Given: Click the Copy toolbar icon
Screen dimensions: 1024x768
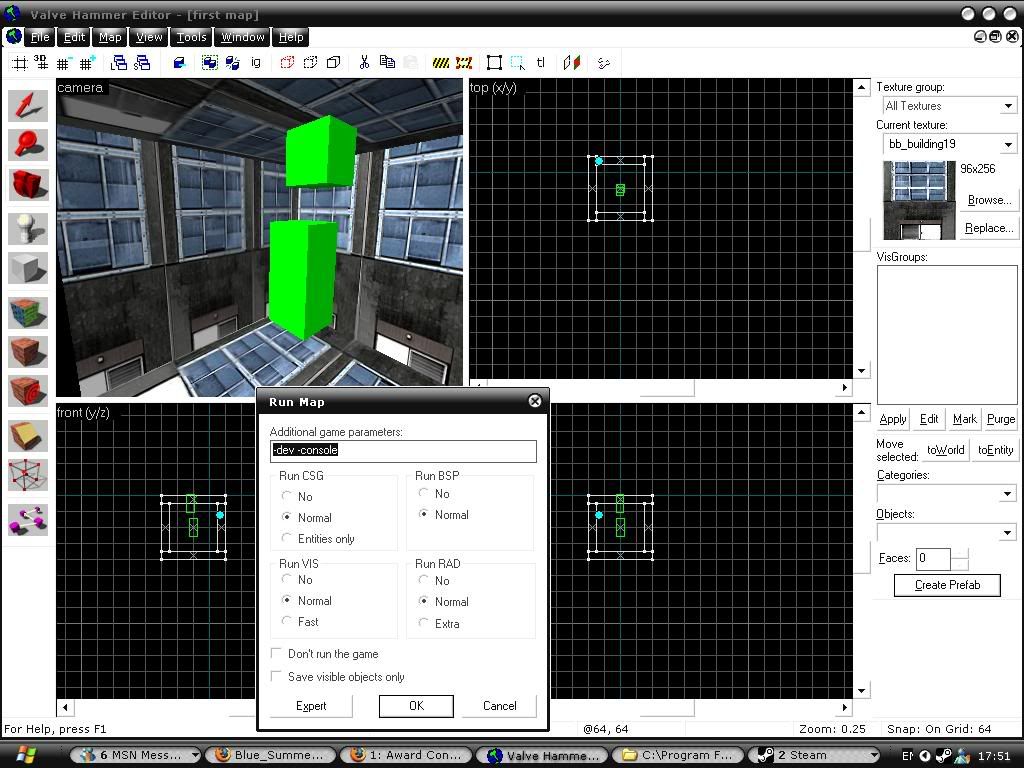Looking at the screenshot, I should 387,63.
